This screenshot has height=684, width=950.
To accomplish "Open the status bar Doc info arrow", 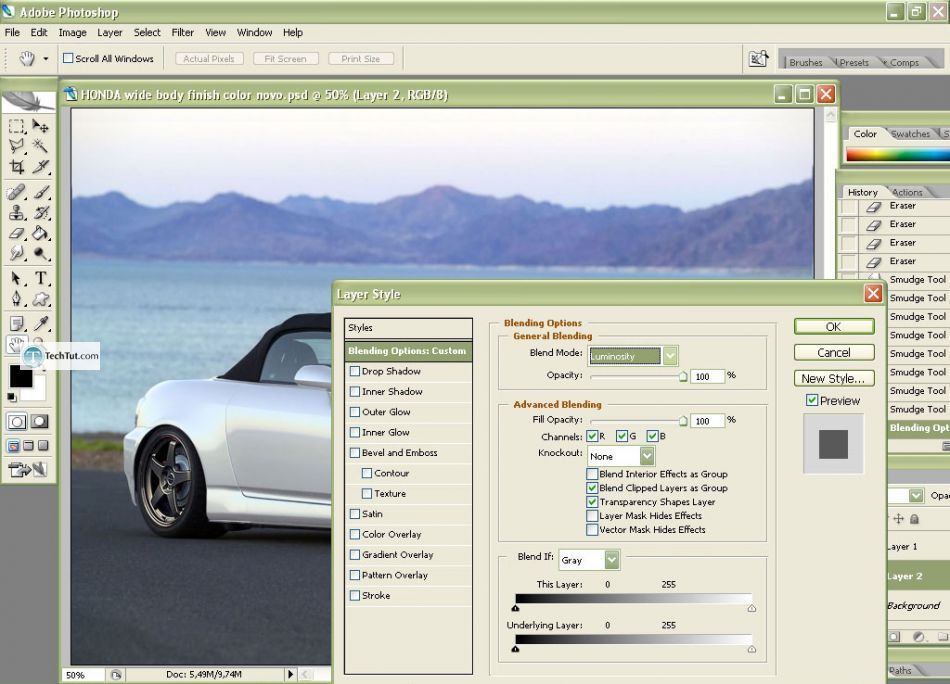I will tap(290, 674).
